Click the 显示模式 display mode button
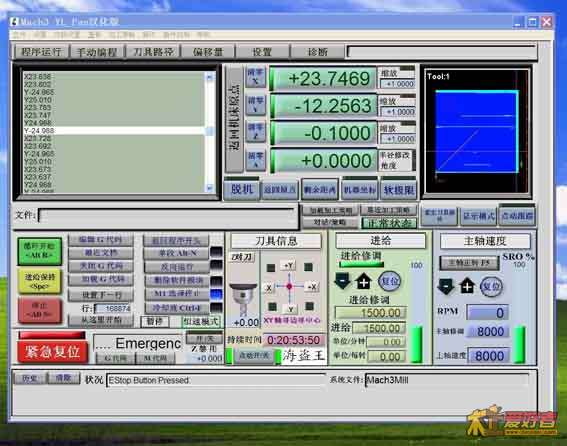Image resolution: width=567 pixels, height=446 pixels. pos(478,216)
